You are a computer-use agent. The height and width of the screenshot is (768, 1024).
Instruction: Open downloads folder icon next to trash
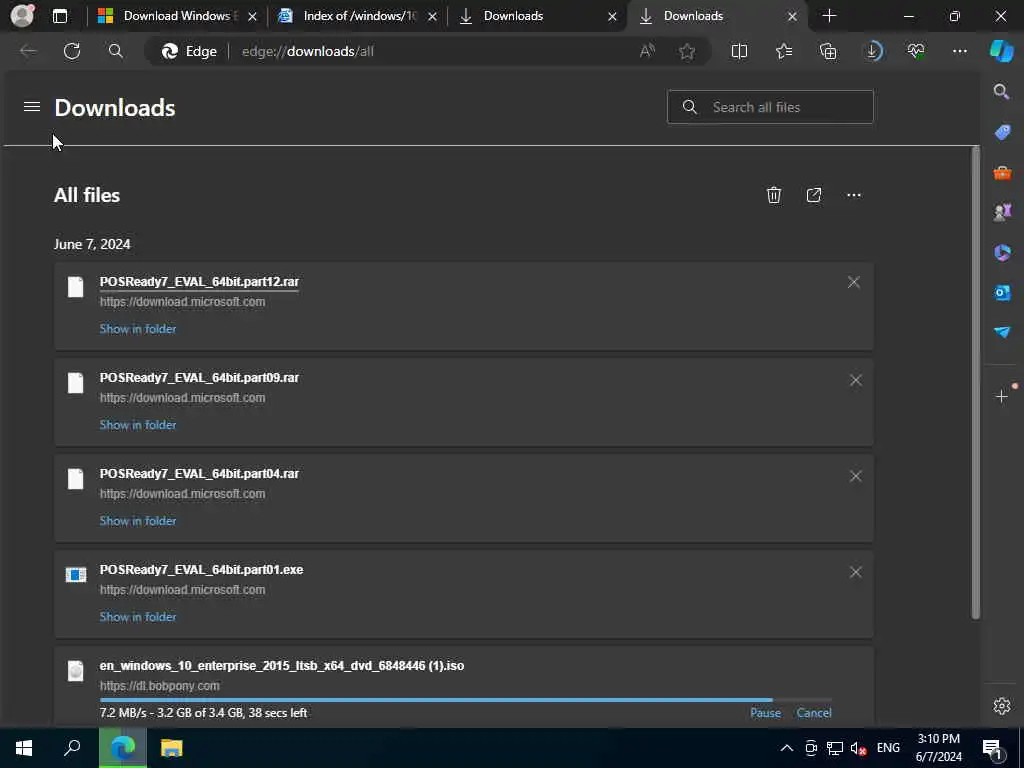coord(814,195)
